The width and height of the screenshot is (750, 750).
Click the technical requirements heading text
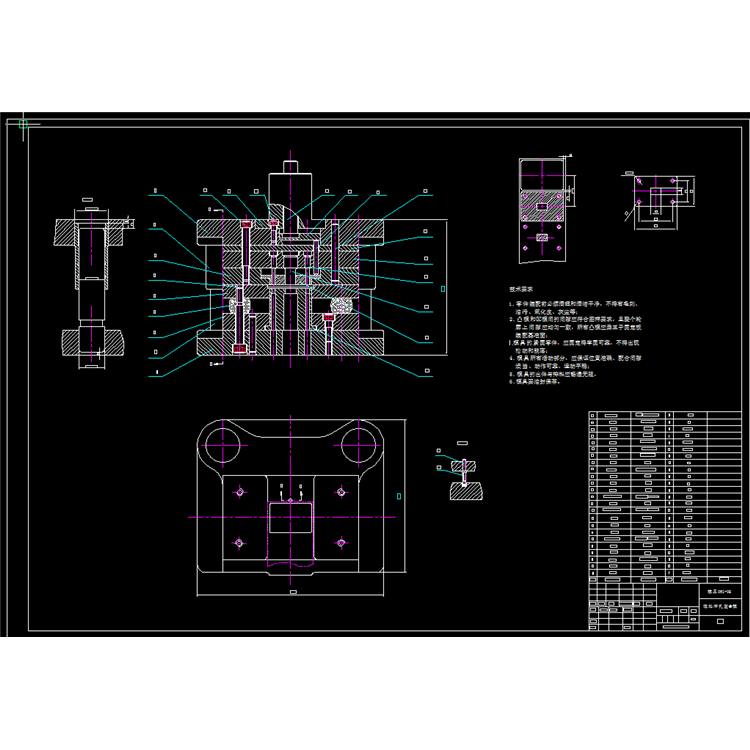coord(521,289)
